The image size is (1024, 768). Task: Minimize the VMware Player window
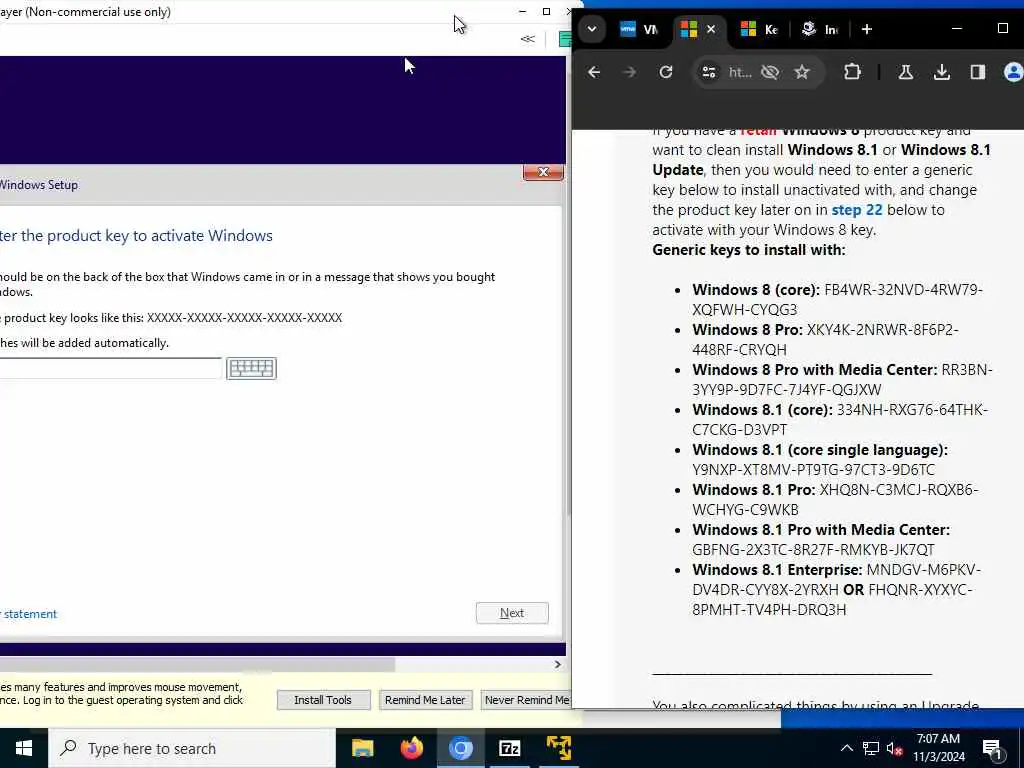coord(522,12)
